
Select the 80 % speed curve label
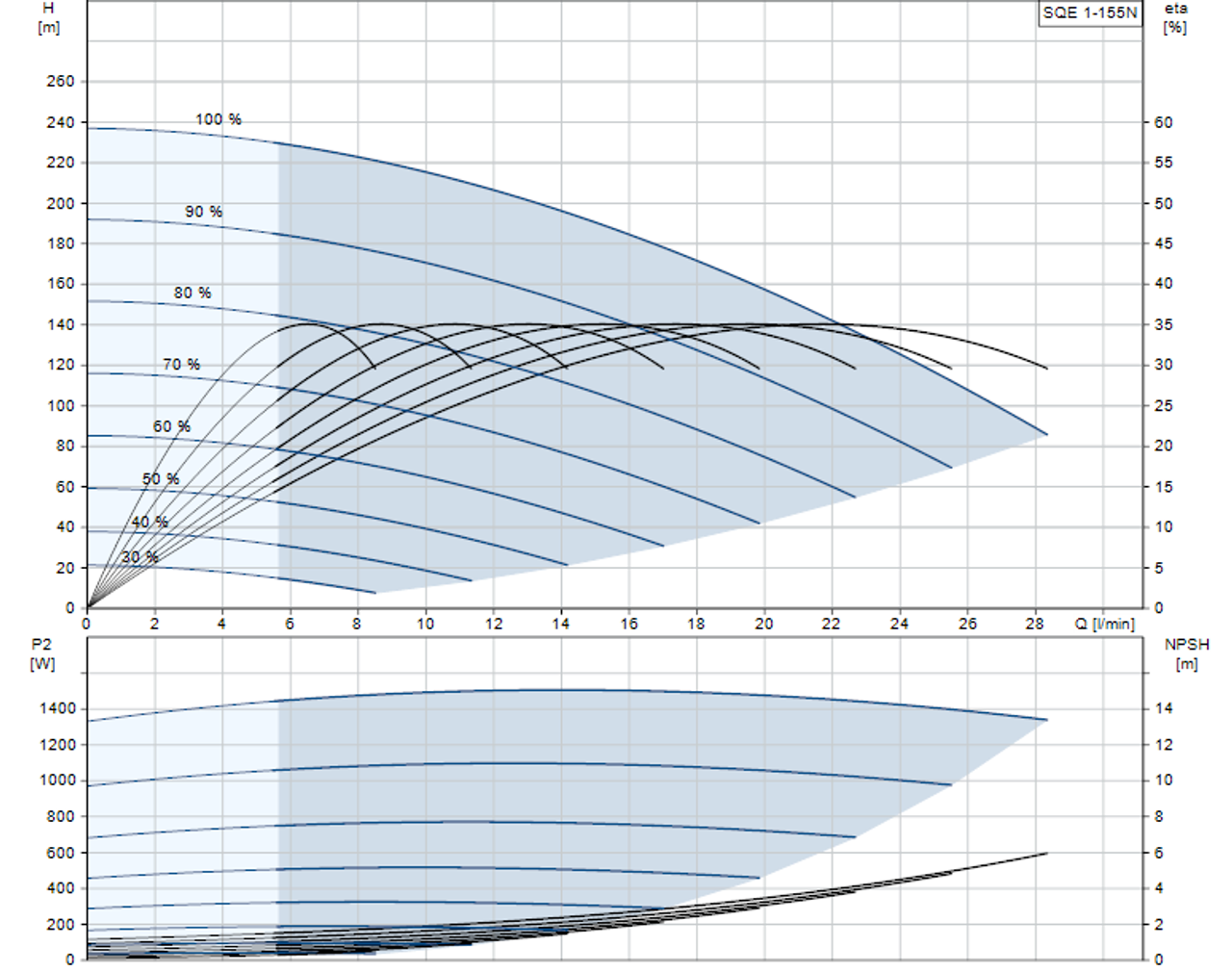coord(192,293)
